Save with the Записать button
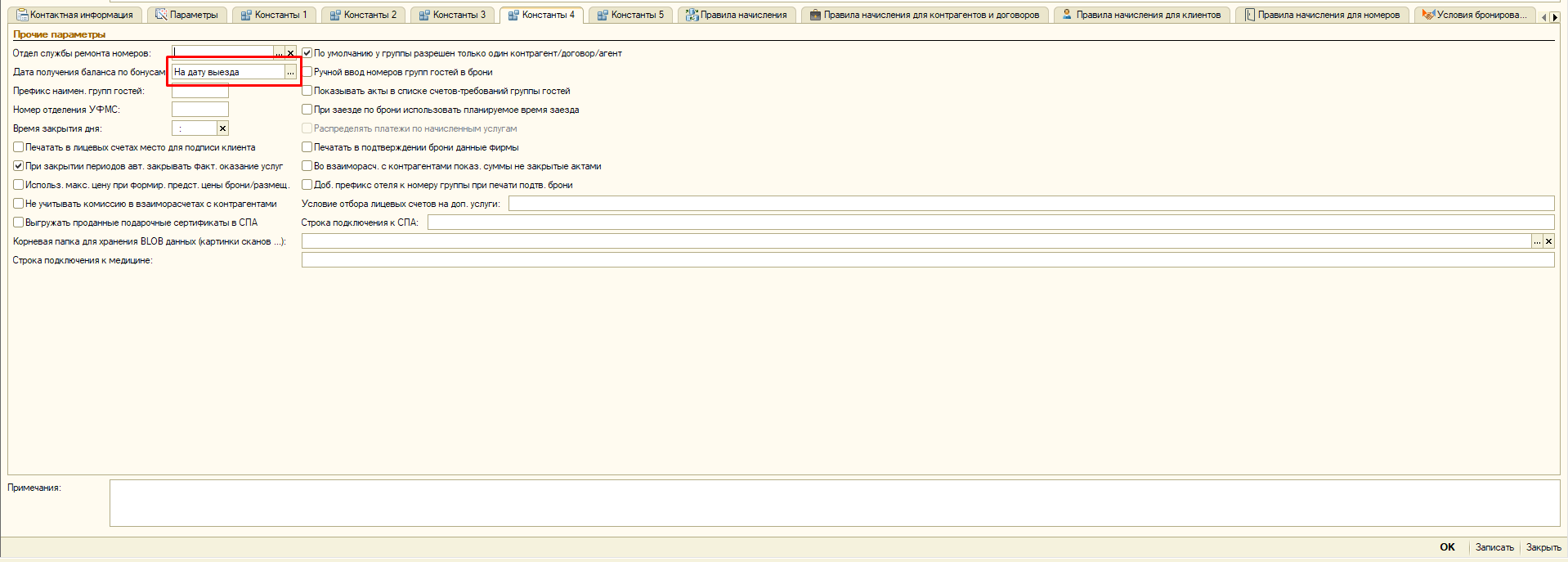1568x562 pixels. 1494,547
